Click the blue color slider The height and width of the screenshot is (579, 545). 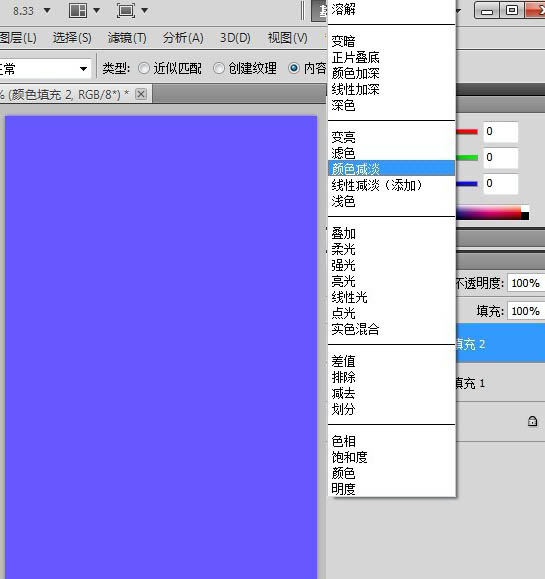467,184
